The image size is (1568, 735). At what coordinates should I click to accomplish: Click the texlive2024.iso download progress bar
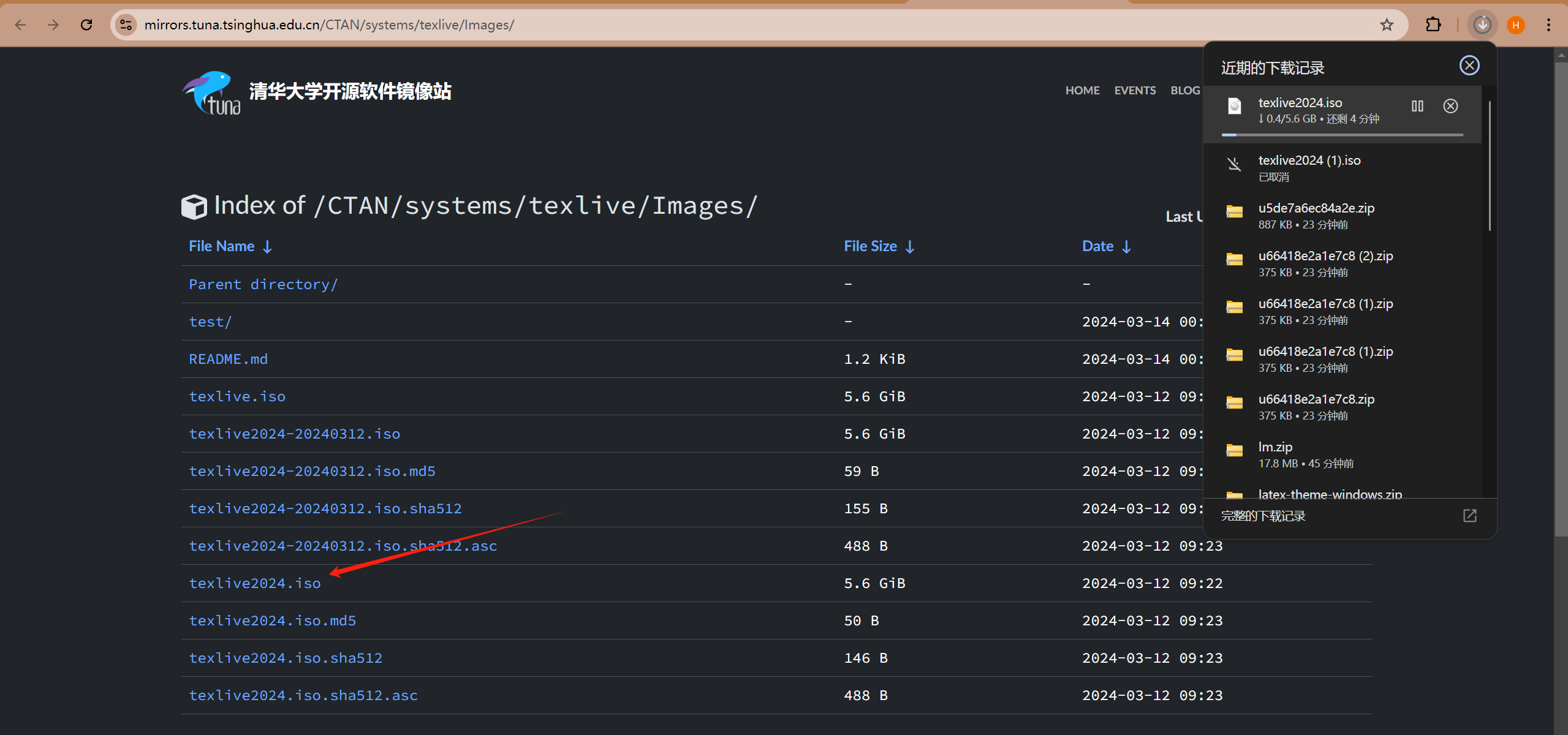coord(1342,135)
